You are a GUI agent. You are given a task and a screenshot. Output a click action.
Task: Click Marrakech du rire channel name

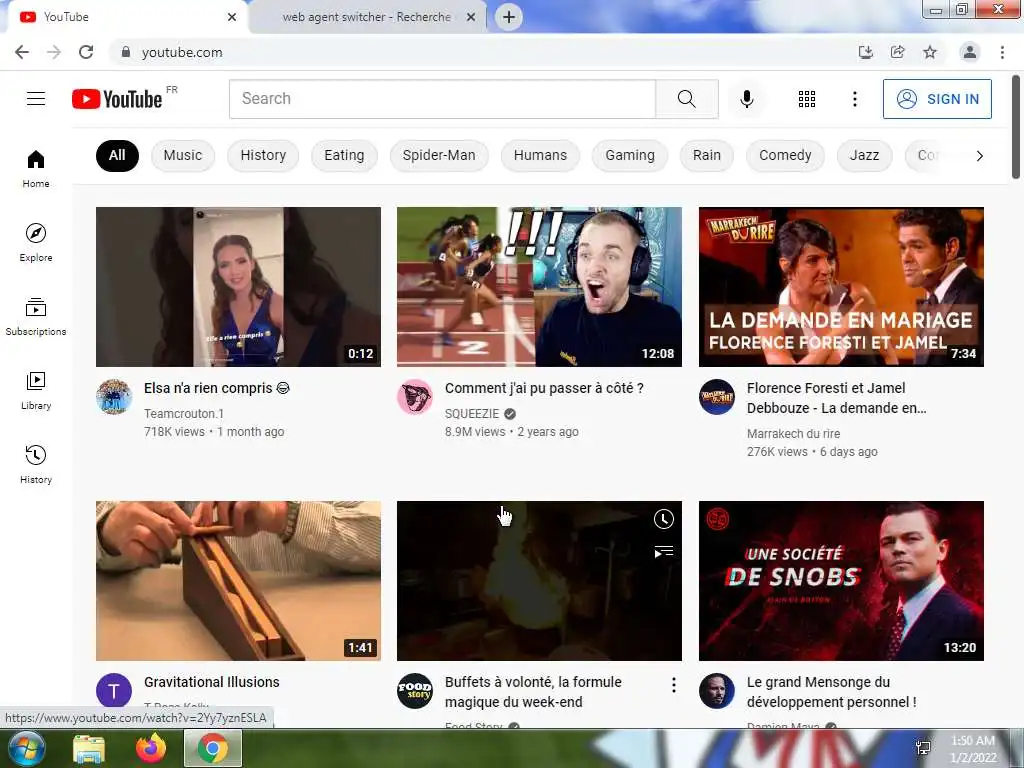[x=793, y=434]
